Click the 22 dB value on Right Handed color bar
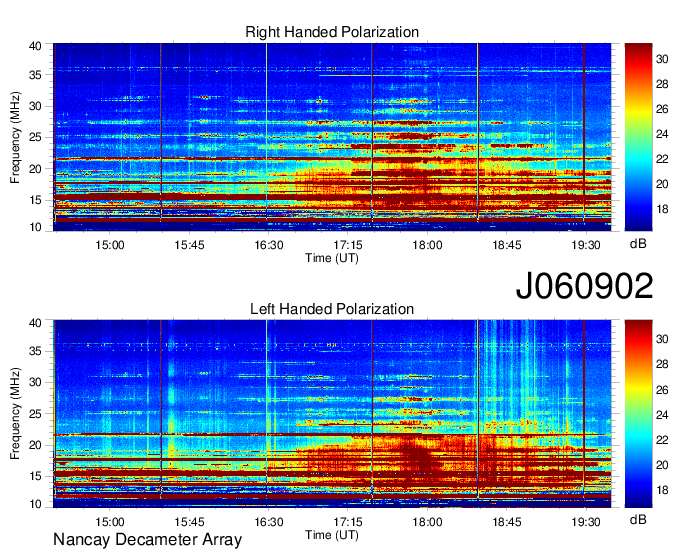The height and width of the screenshot is (552, 680). click(x=662, y=159)
